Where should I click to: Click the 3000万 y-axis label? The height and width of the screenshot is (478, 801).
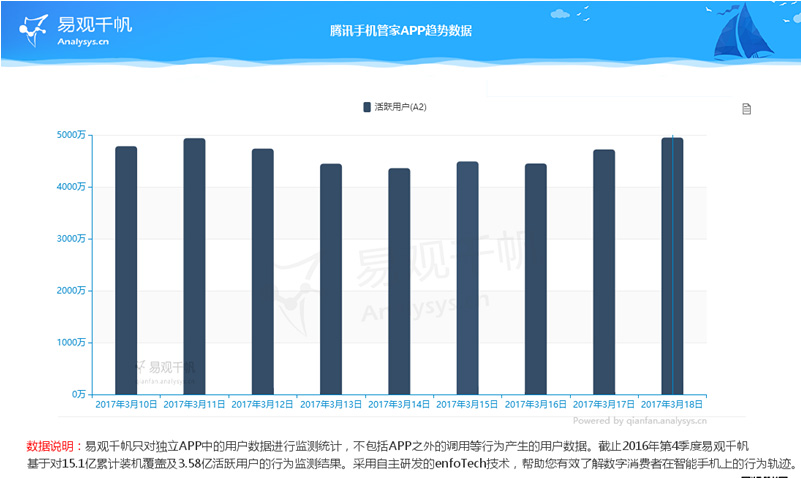[x=71, y=238]
